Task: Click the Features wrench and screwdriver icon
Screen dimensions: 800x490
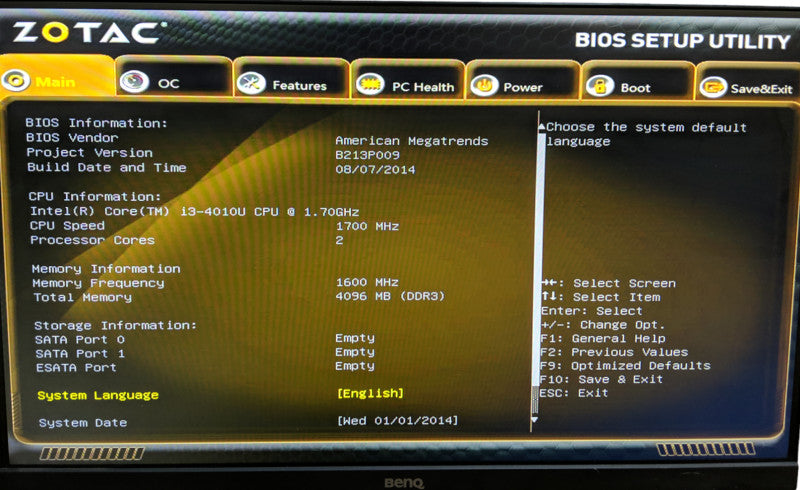Action: coord(252,84)
